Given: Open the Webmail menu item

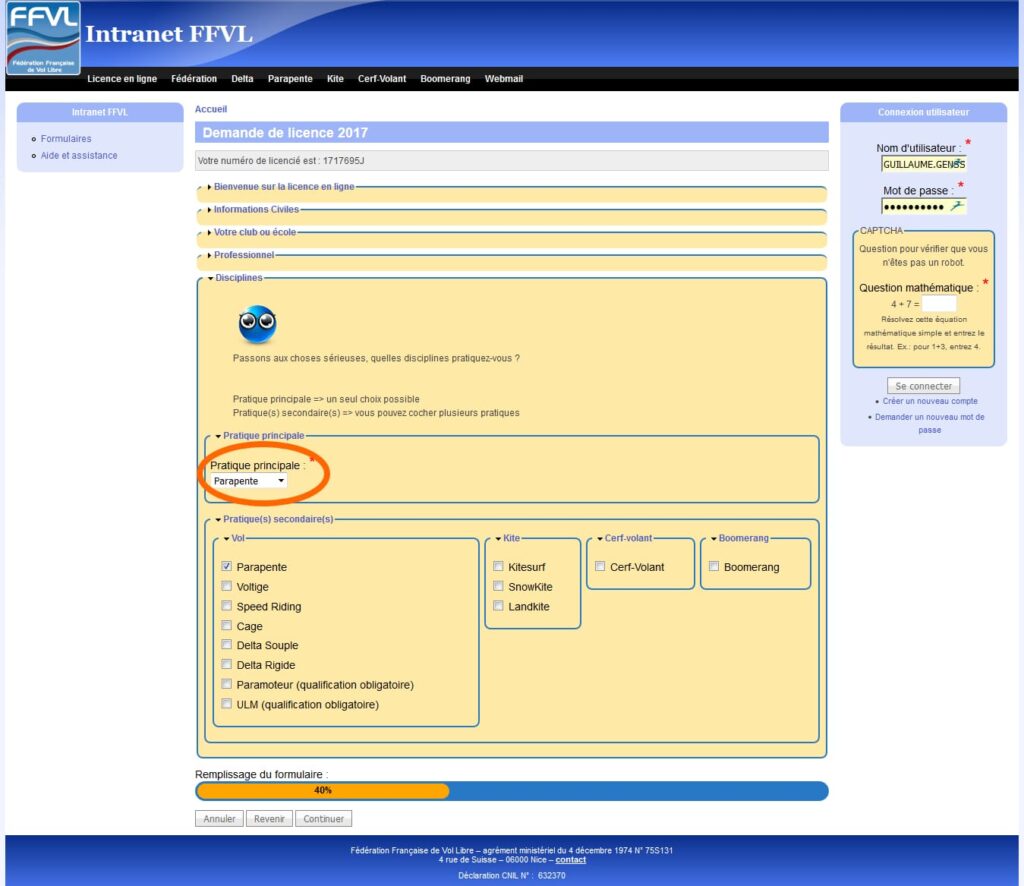Looking at the screenshot, I should [503, 79].
